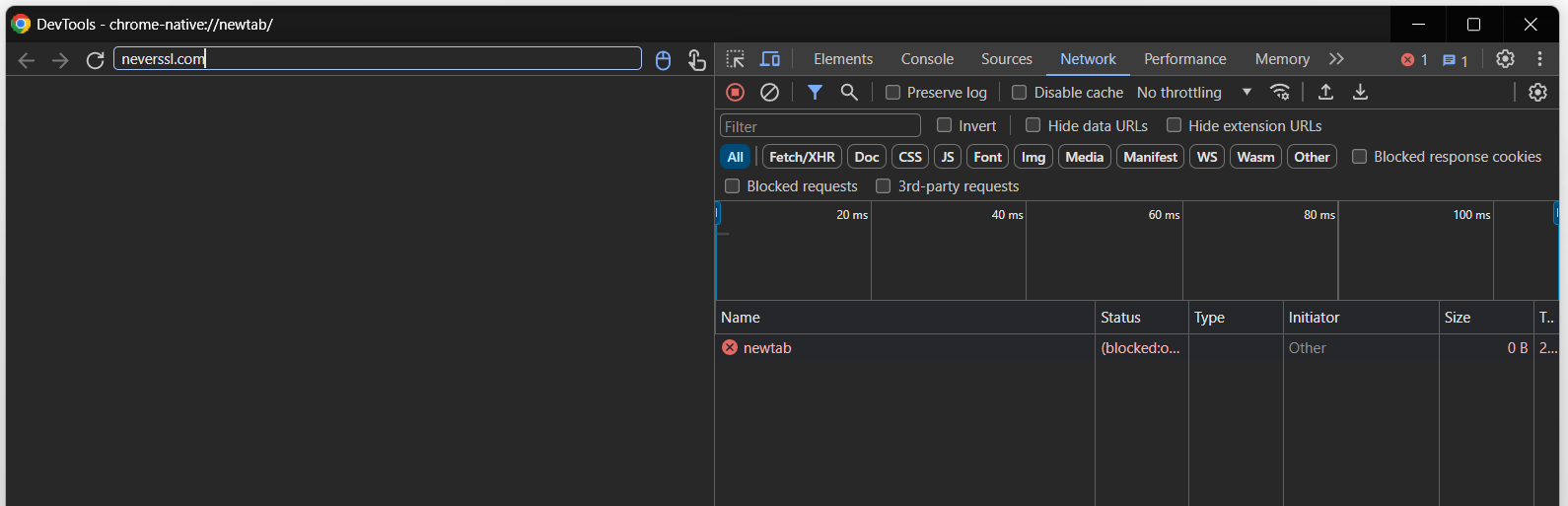Enable Blocked response cookies checkbox
This screenshot has width=1568, height=506.
1359,156
